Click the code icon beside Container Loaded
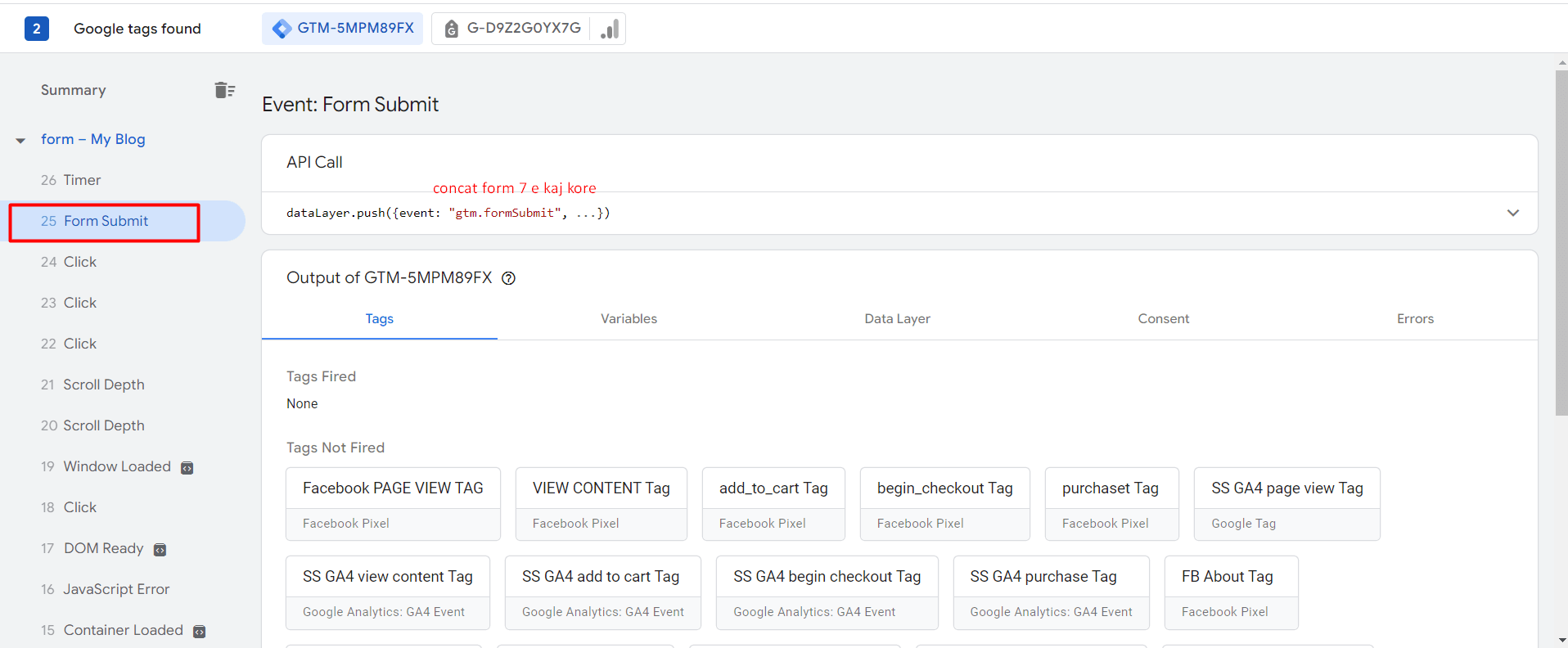 coord(199,632)
